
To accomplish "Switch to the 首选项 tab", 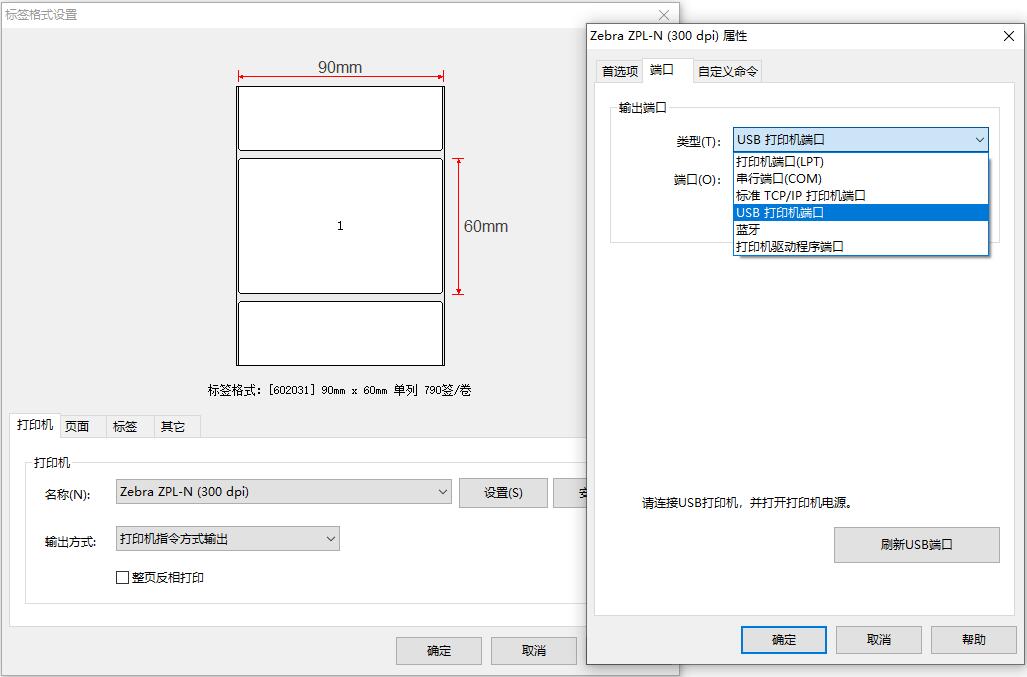I will pyautogui.click(x=618, y=71).
